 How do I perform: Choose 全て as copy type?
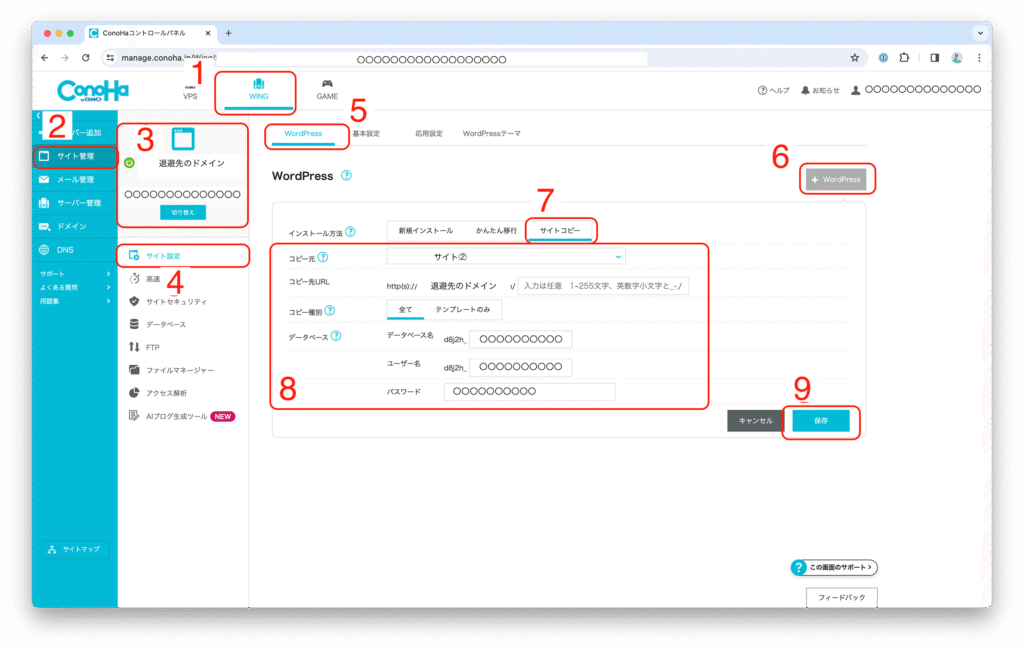point(406,310)
